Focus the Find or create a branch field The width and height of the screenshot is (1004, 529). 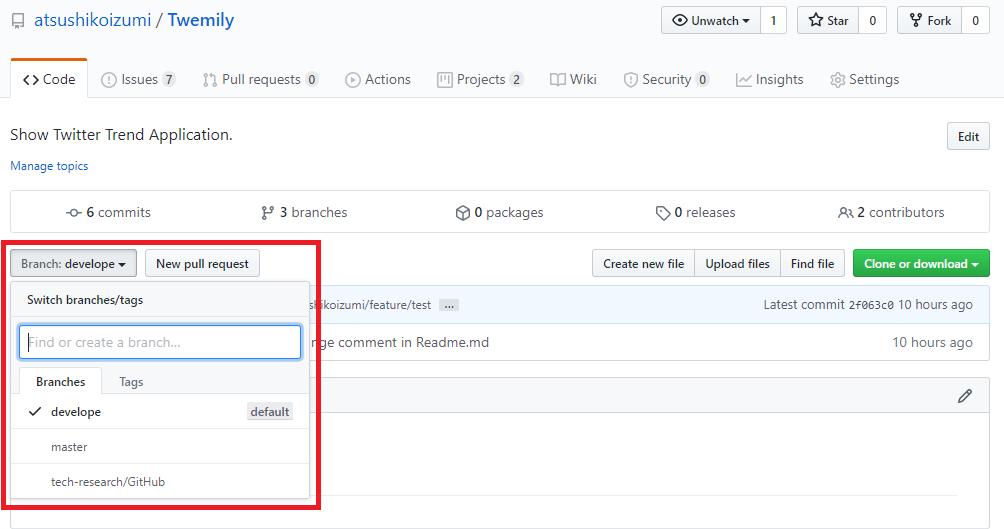pyautogui.click(x=160, y=342)
